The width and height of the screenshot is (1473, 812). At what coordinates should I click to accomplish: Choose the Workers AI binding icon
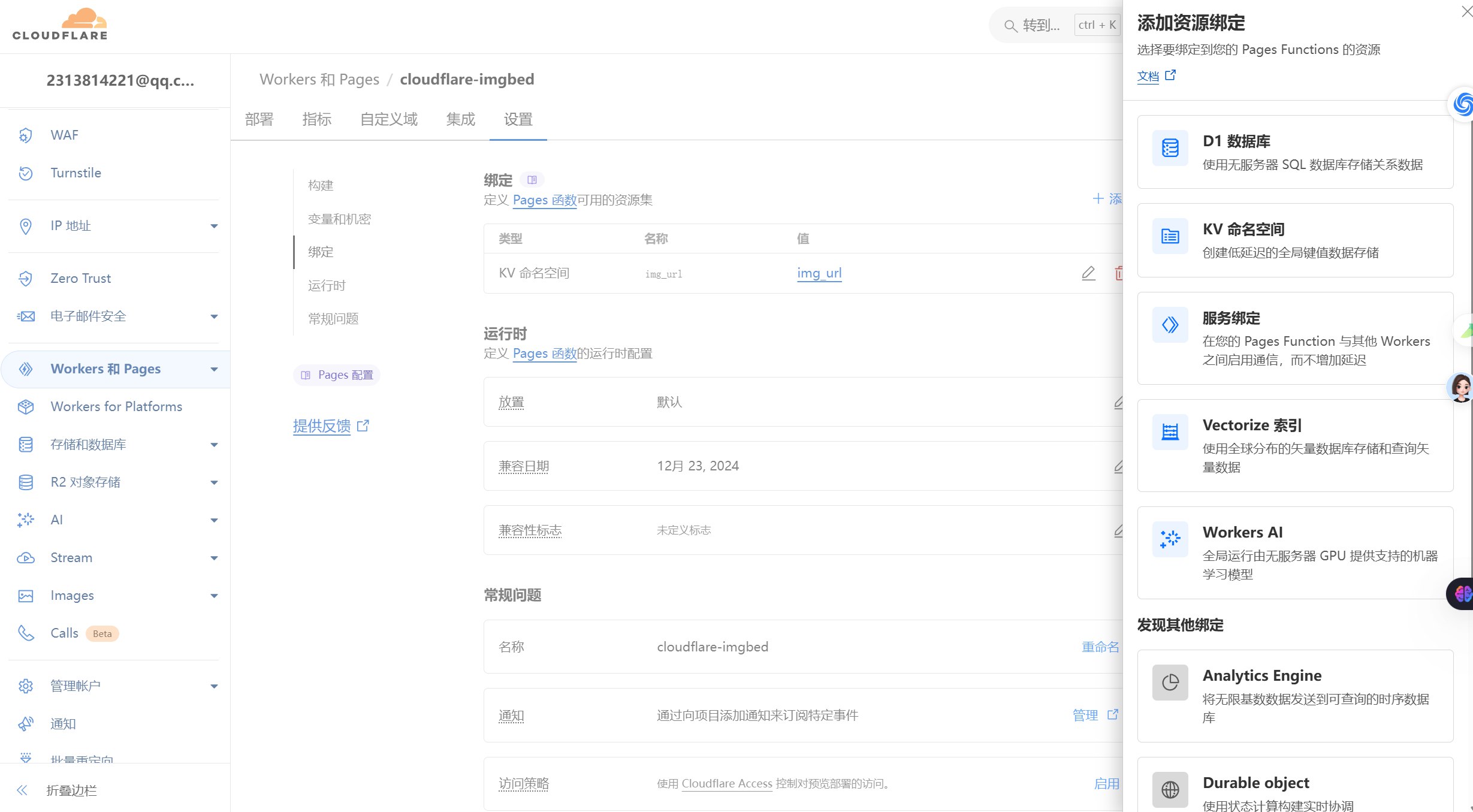click(1170, 539)
